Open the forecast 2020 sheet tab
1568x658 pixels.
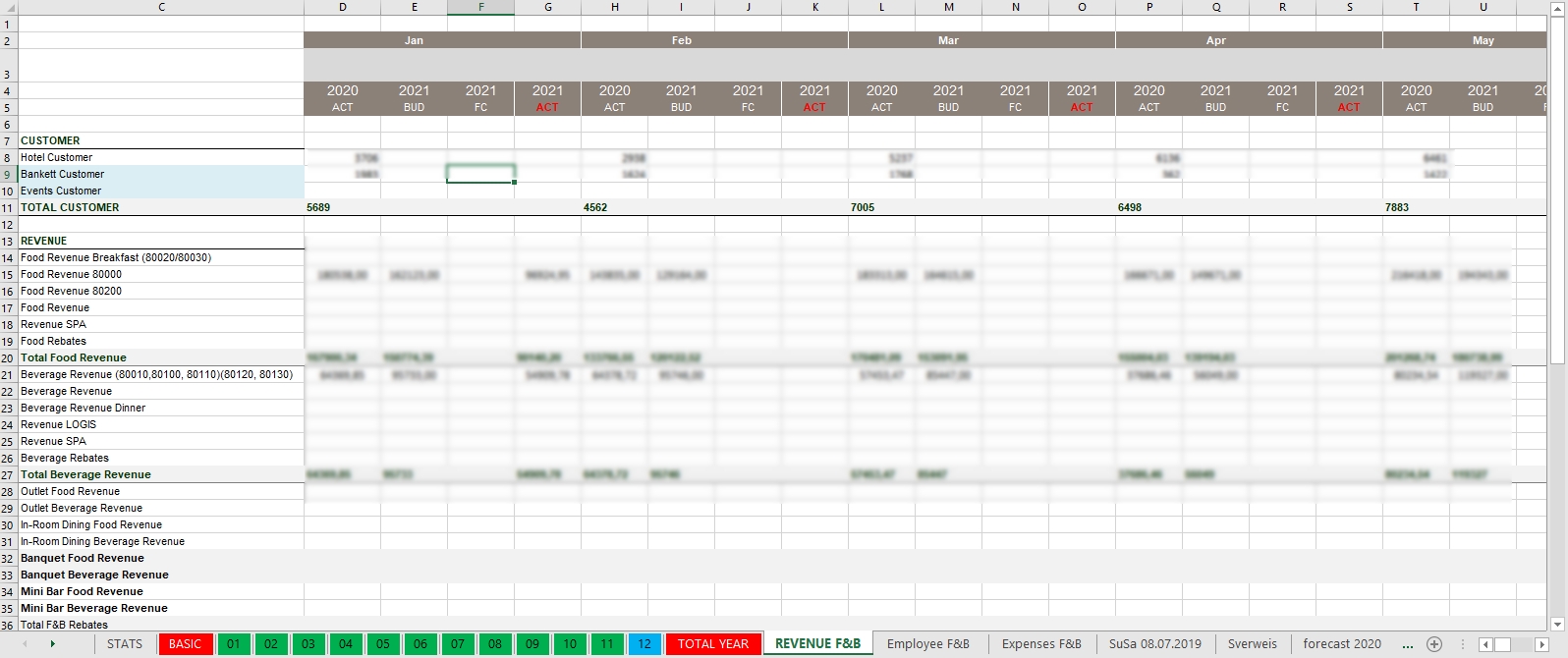coord(1341,644)
